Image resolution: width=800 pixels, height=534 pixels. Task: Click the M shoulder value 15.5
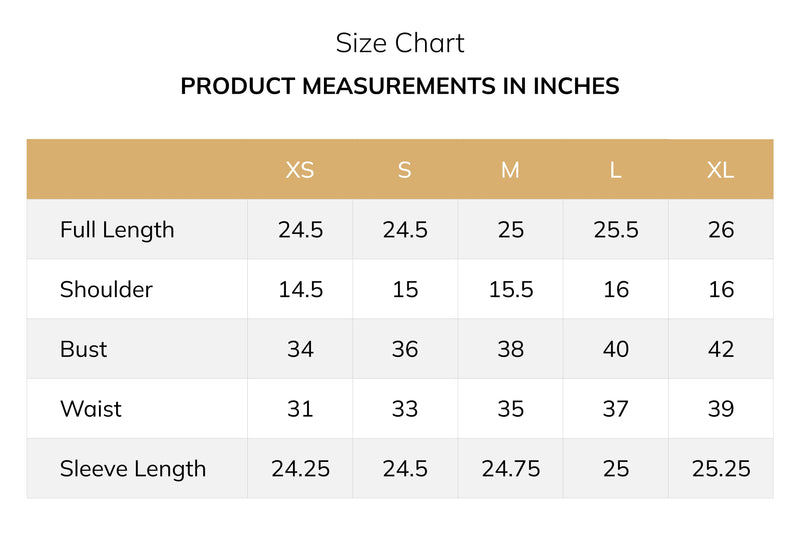pyautogui.click(x=511, y=290)
